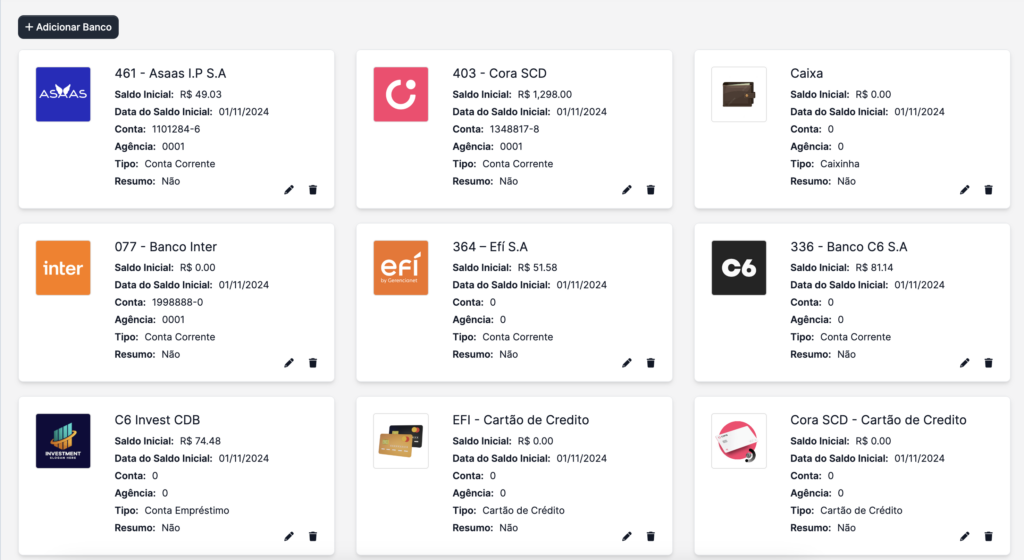The image size is (1024, 560).
Task: Click pencil icon on Caixa card
Action: coord(965,190)
